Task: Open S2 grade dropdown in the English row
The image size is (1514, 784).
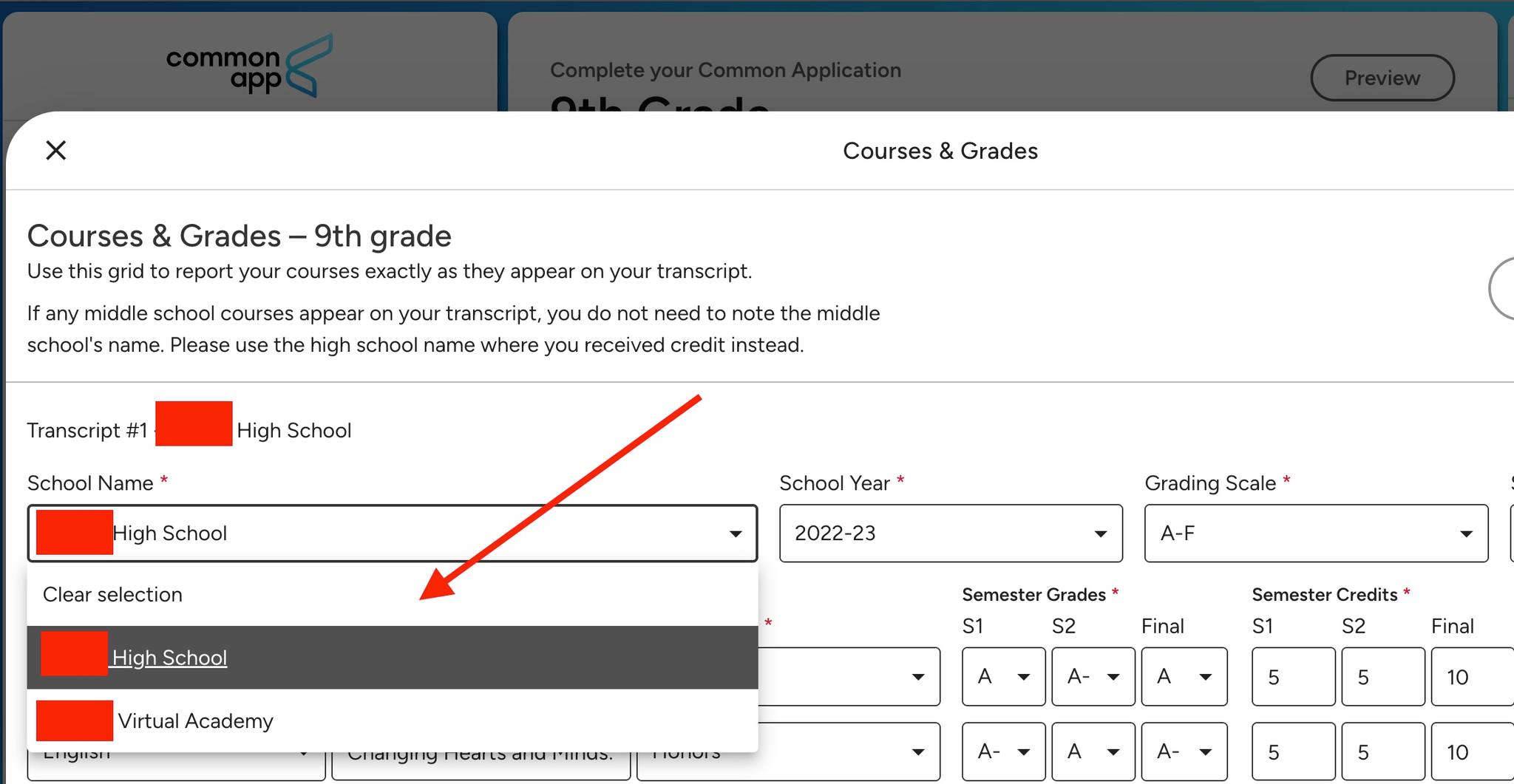Action: point(1093,752)
